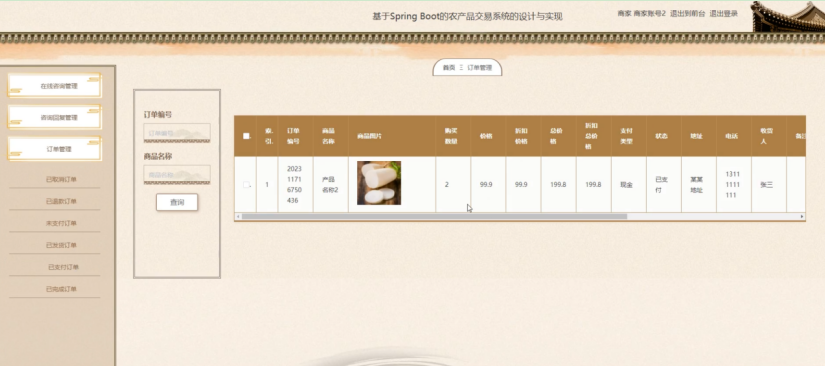
Task: Click the page title 基于Spring Boot的农产品交易系统
Action: pos(467,16)
